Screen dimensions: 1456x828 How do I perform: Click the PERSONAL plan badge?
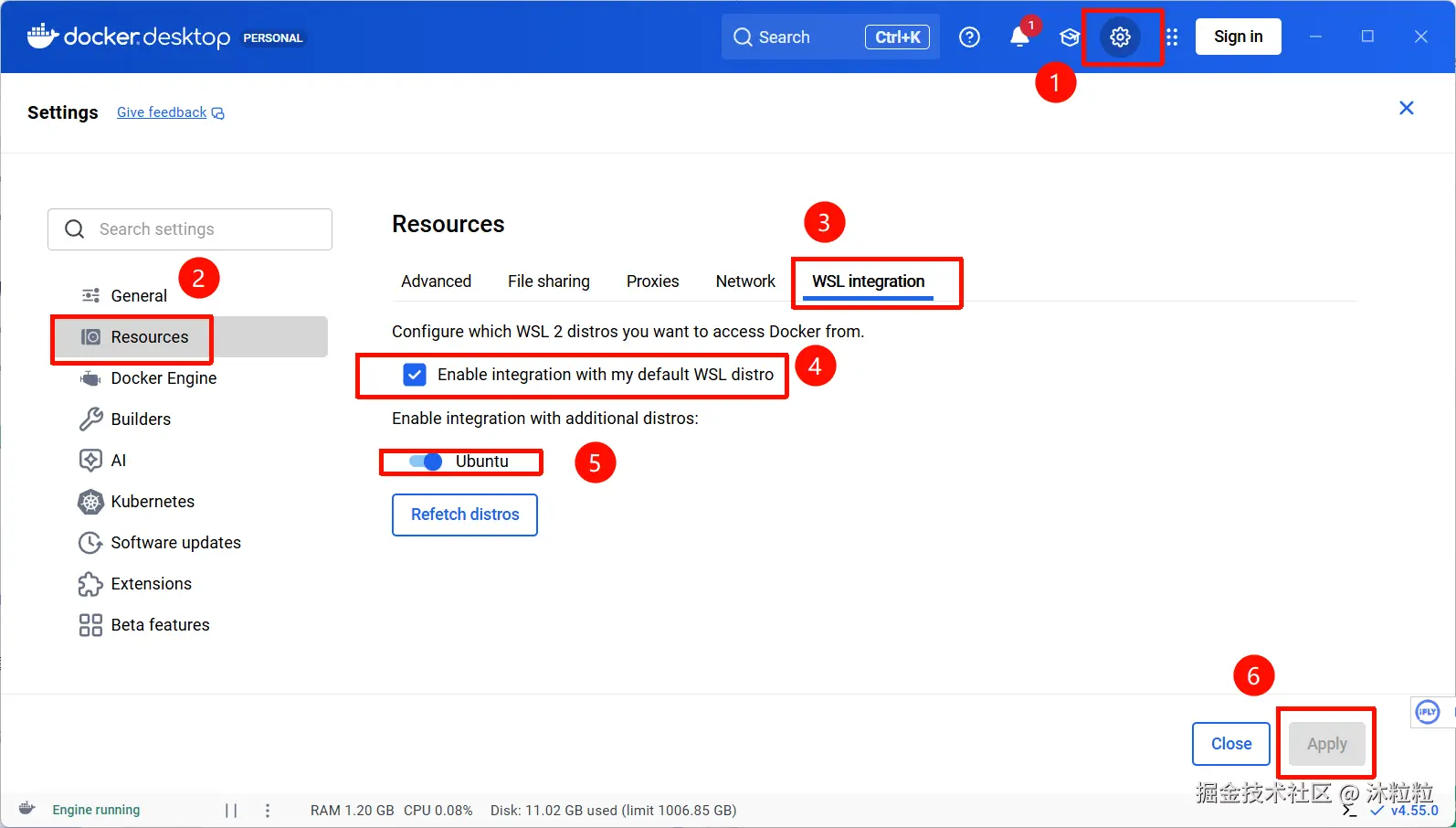point(272,38)
